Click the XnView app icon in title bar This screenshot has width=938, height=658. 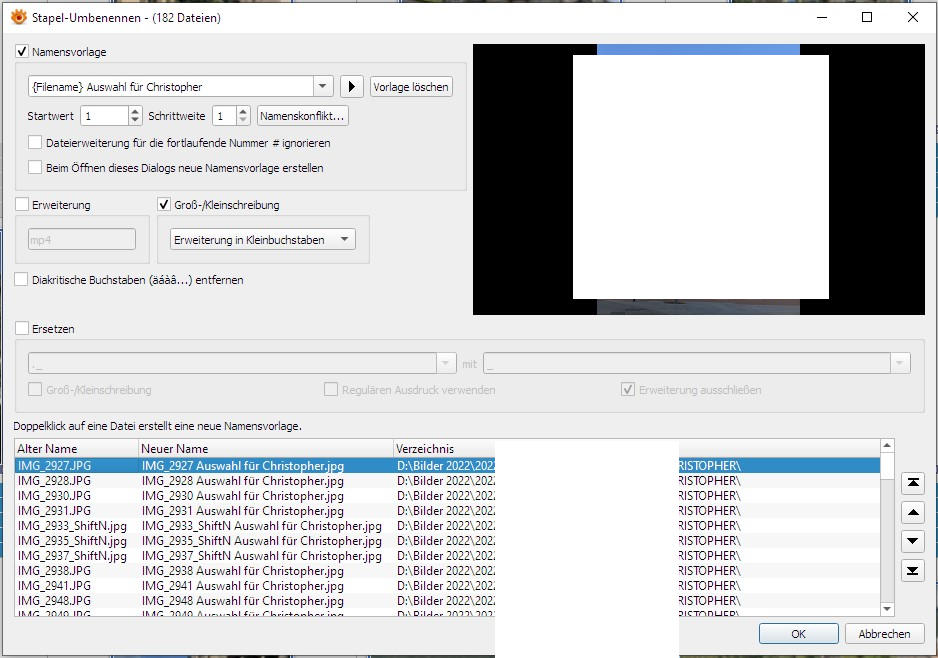point(19,17)
